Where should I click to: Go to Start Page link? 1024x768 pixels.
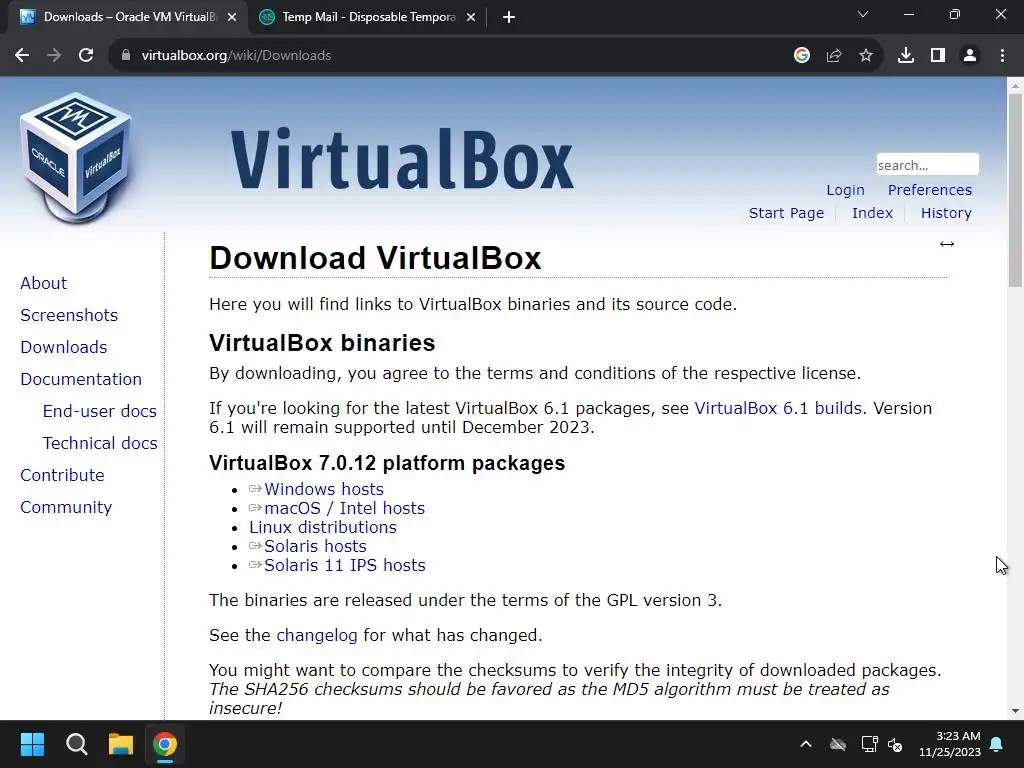(x=786, y=213)
